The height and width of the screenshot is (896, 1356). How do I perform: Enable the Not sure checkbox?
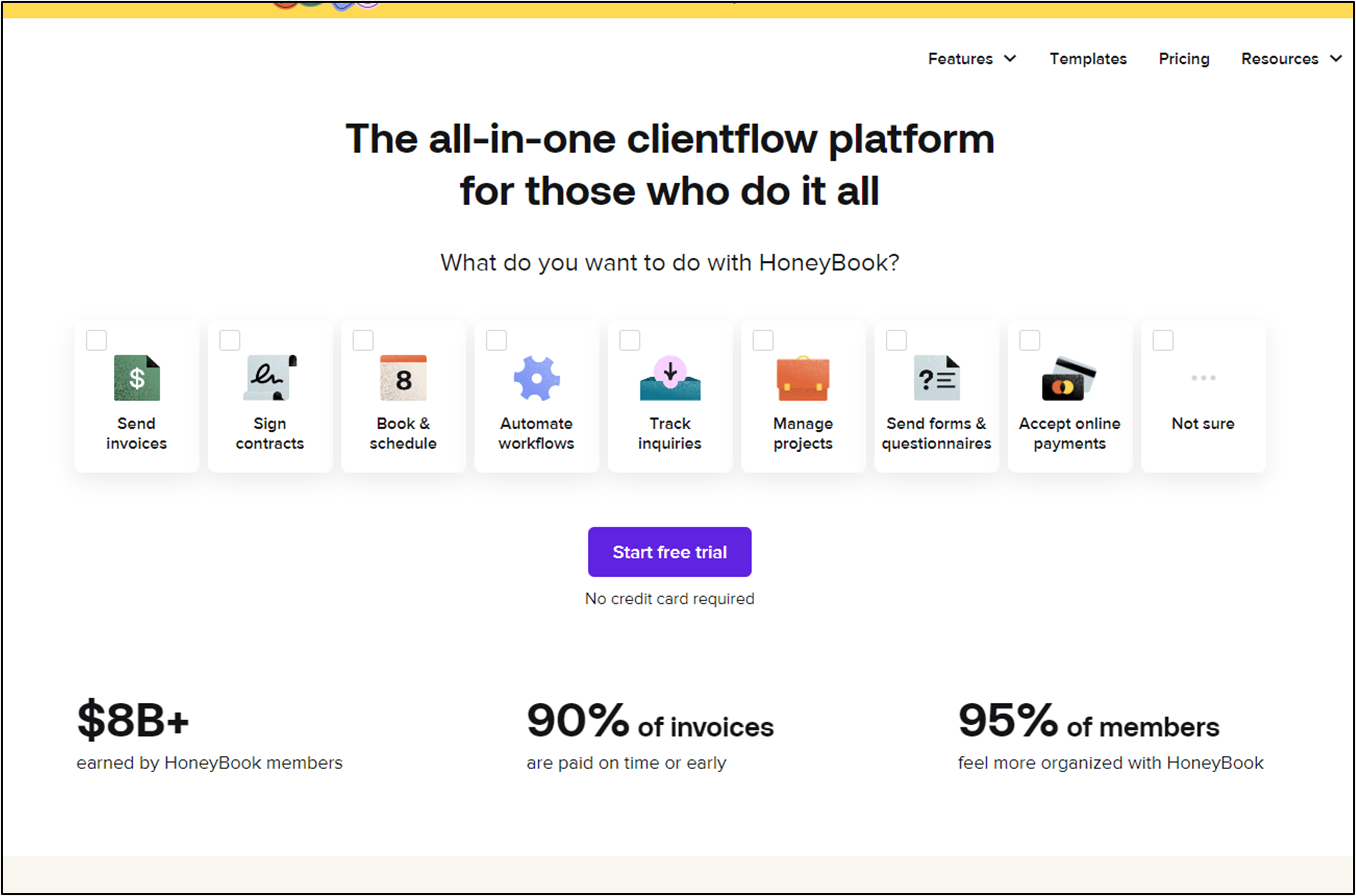point(1163,341)
